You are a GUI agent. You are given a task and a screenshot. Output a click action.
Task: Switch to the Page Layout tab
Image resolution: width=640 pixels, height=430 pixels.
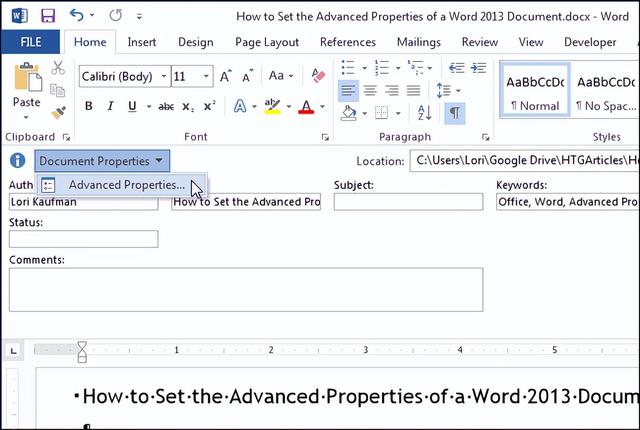[267, 42]
